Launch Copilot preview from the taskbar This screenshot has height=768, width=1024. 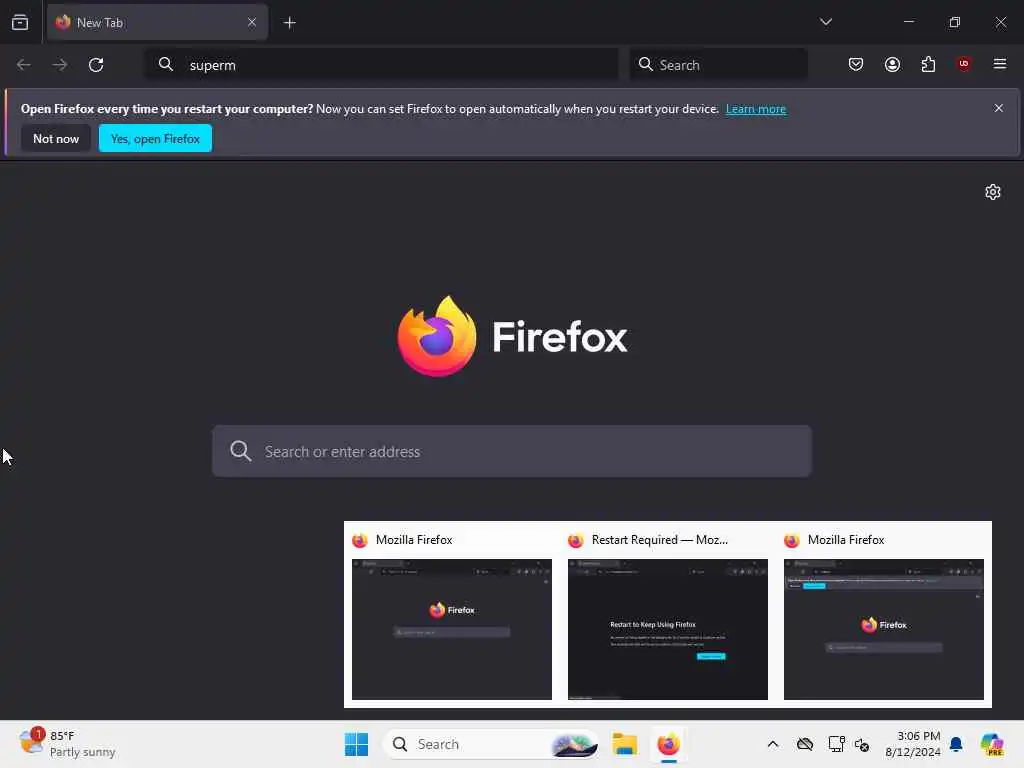pyautogui.click(x=992, y=744)
